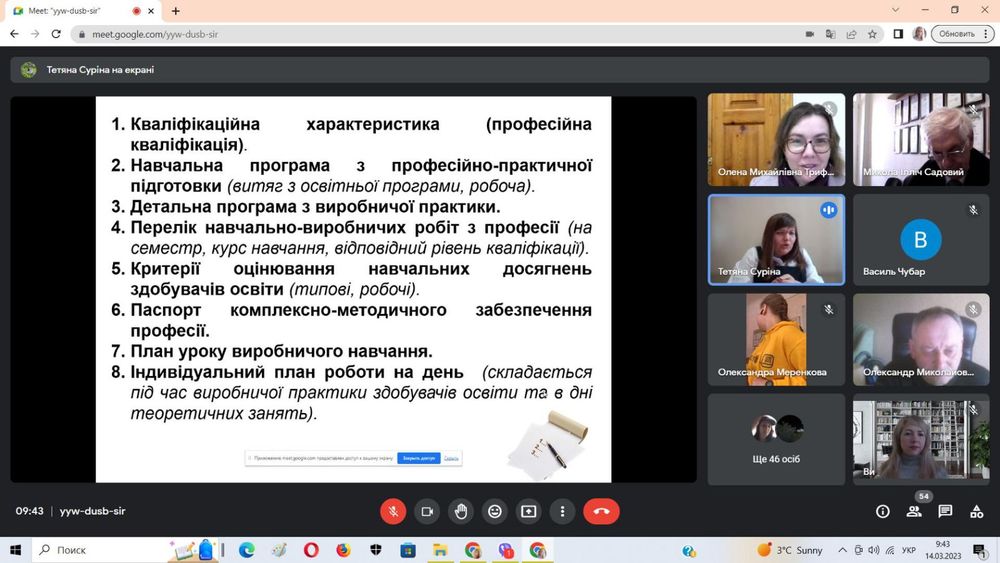The width and height of the screenshot is (1000, 563).
Task: Unmute the microphone in the call bar
Action: pyautogui.click(x=393, y=511)
